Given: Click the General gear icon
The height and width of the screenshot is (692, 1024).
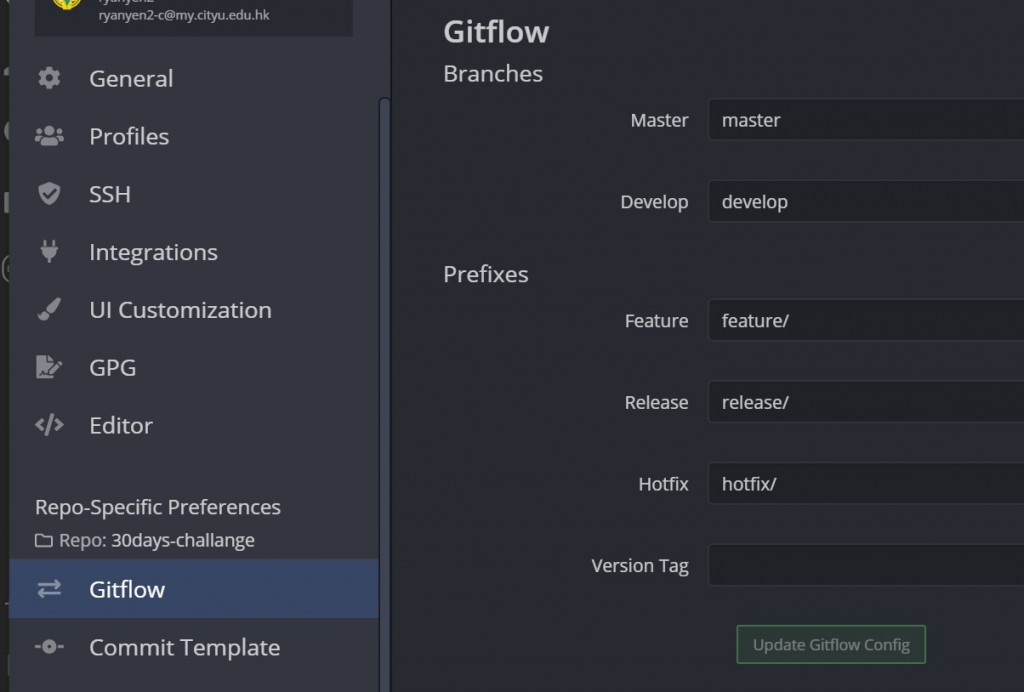Looking at the screenshot, I should (x=49, y=78).
